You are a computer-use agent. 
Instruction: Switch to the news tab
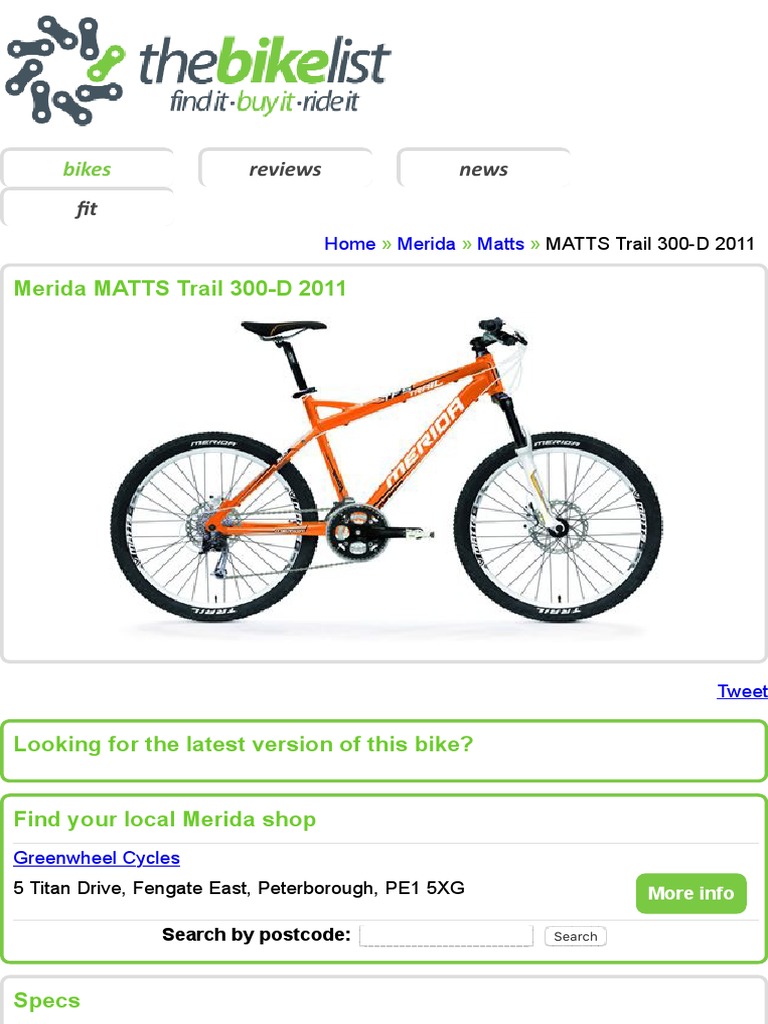[483, 168]
